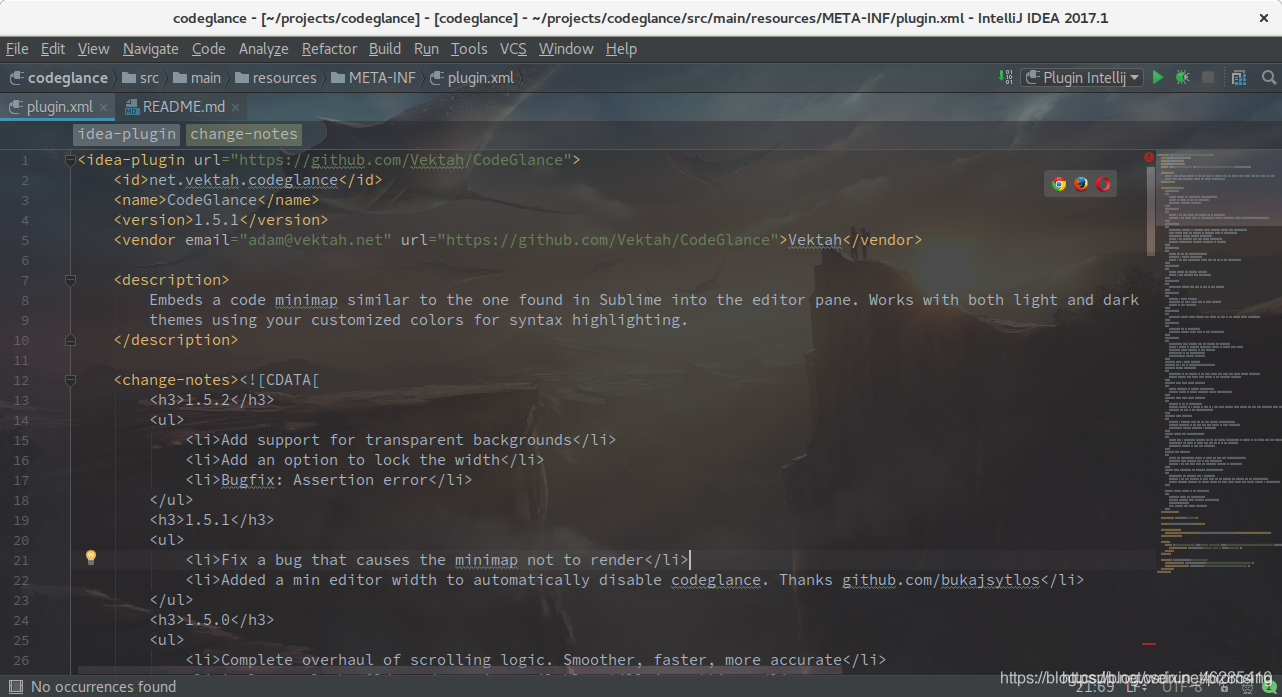The height and width of the screenshot is (697, 1282).
Task: Click the change-notes XML breadcrumb
Action: (244, 134)
